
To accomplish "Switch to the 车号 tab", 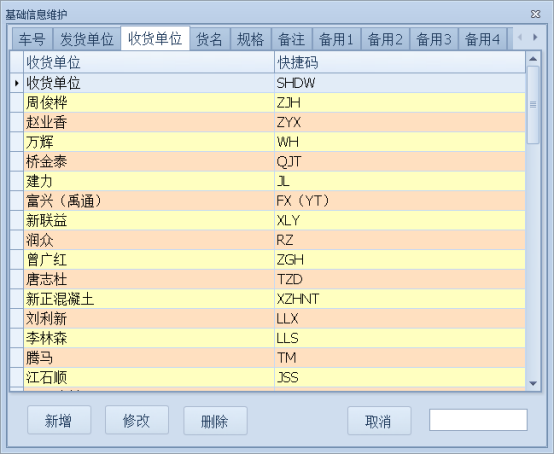I will coord(32,39).
